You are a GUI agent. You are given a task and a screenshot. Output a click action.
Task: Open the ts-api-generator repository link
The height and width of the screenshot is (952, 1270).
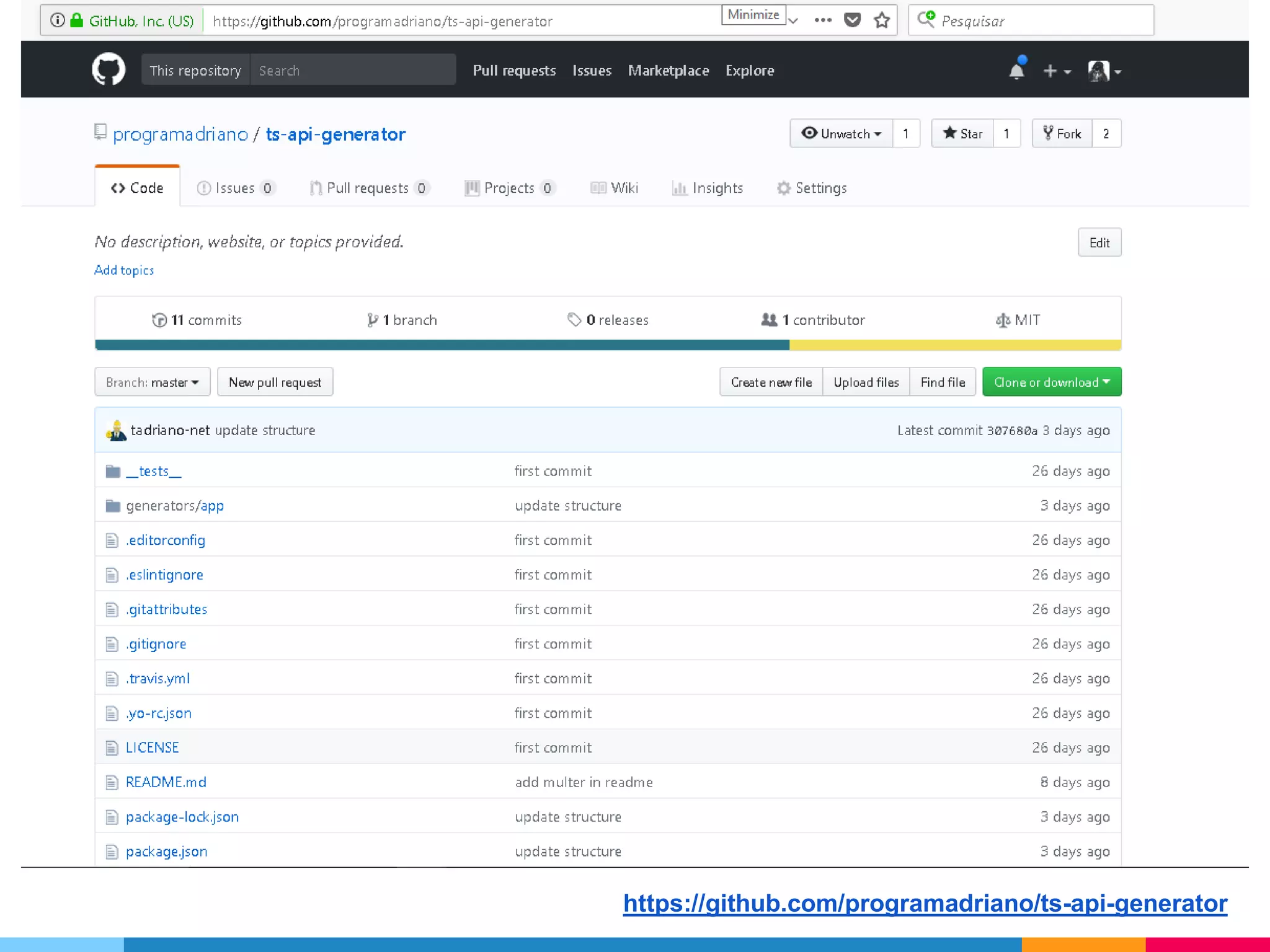[x=335, y=134]
